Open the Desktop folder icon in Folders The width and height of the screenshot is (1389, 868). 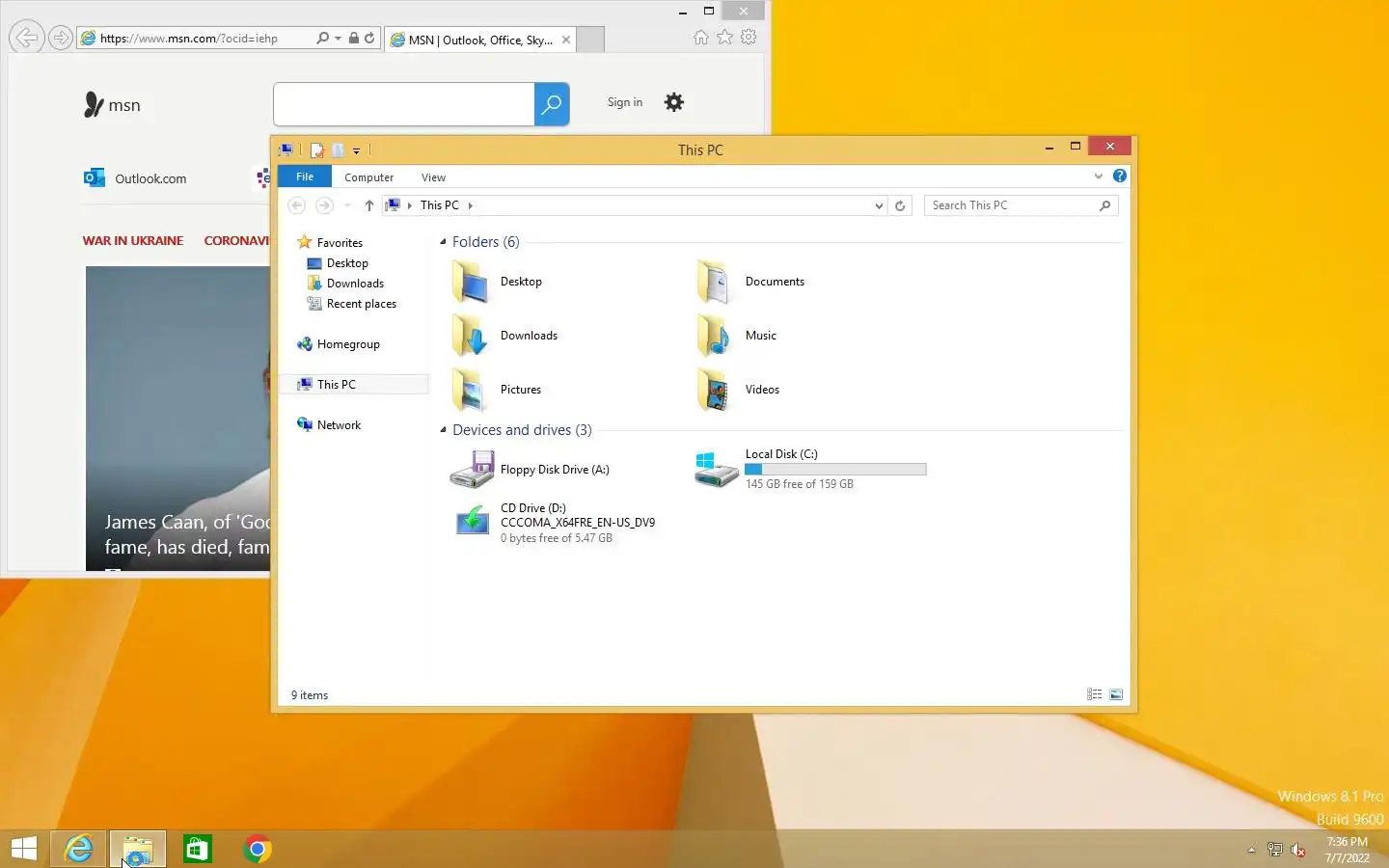pos(471,282)
